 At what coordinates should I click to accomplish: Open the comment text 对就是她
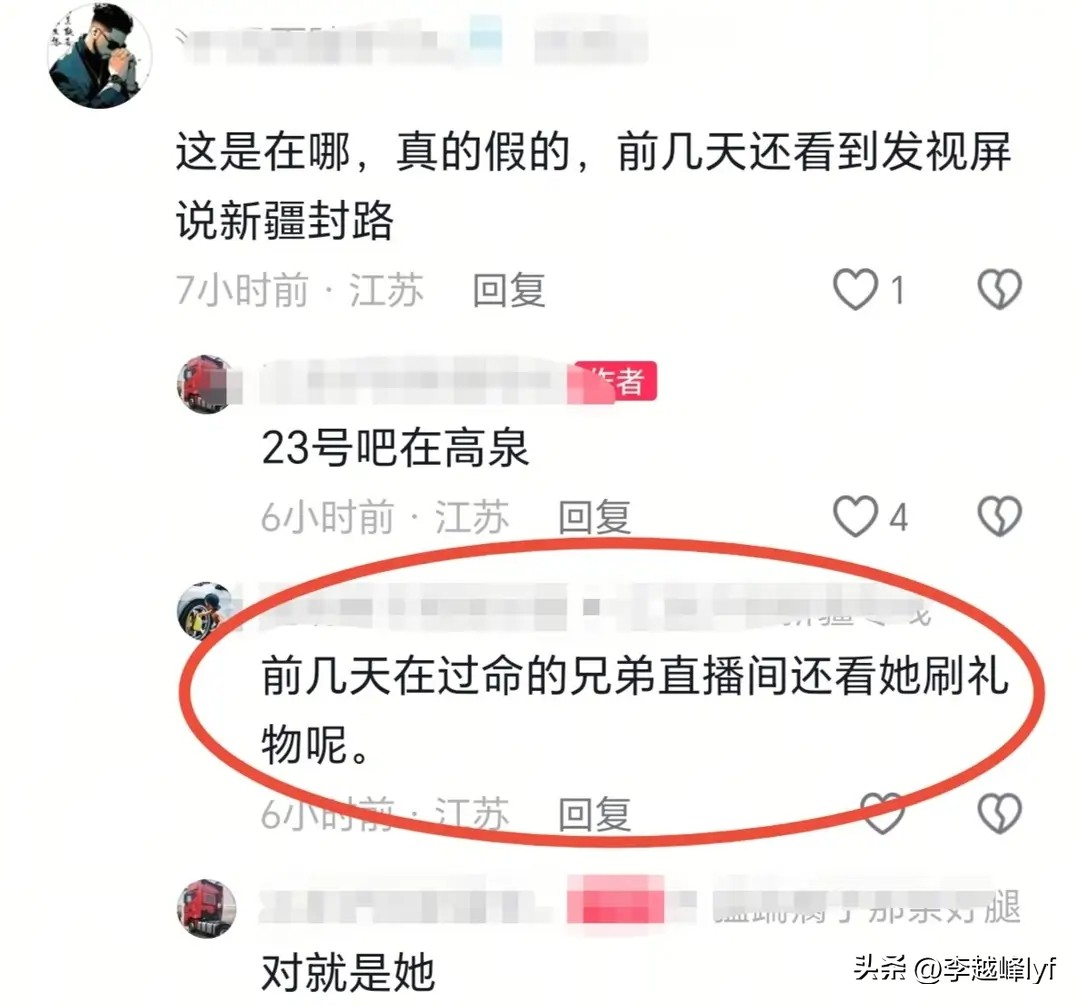pos(348,973)
